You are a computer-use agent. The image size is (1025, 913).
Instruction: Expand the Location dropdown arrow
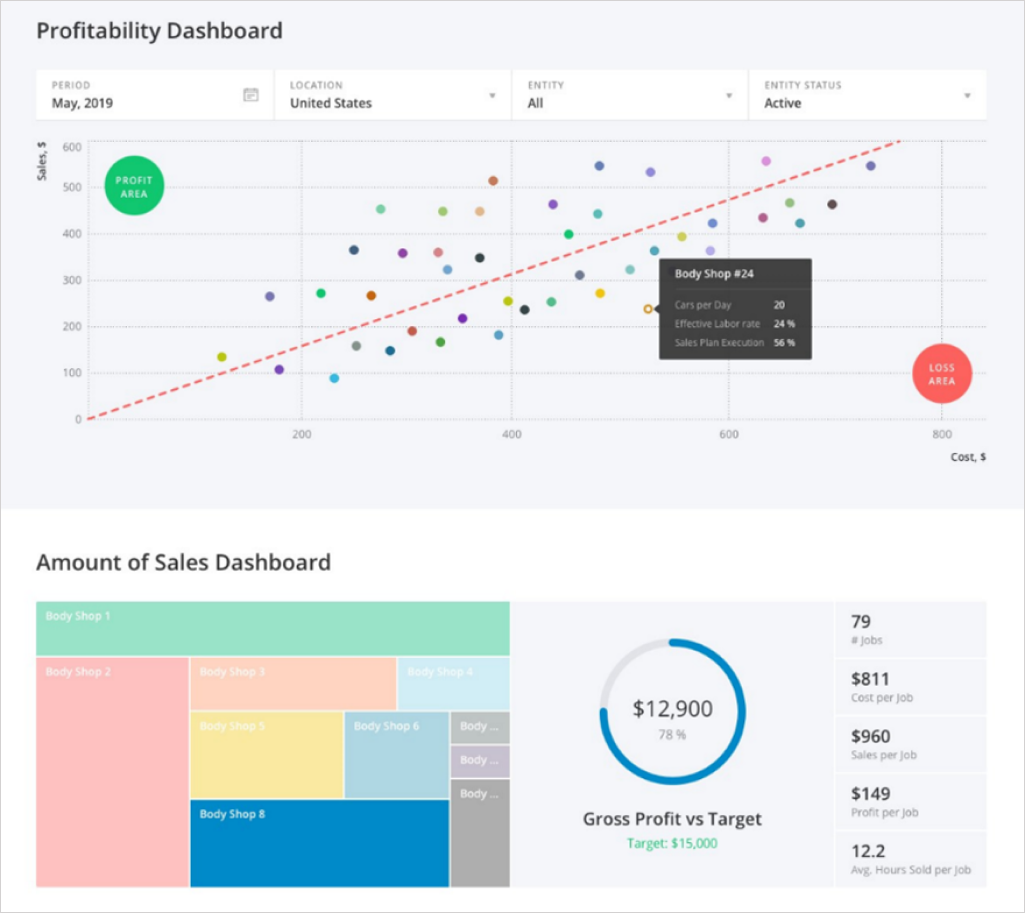(x=492, y=96)
